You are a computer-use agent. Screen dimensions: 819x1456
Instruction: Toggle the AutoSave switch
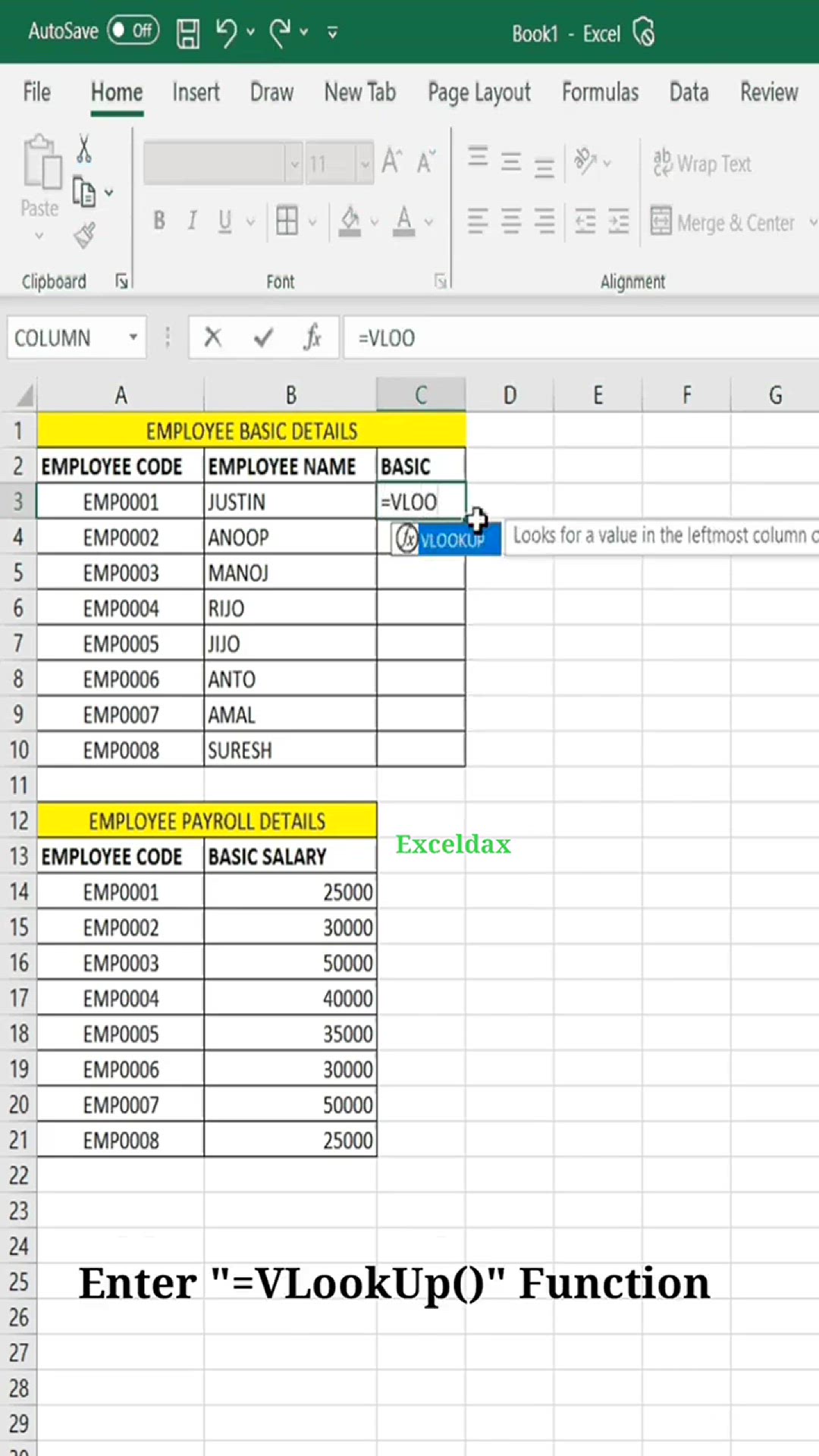(x=133, y=30)
